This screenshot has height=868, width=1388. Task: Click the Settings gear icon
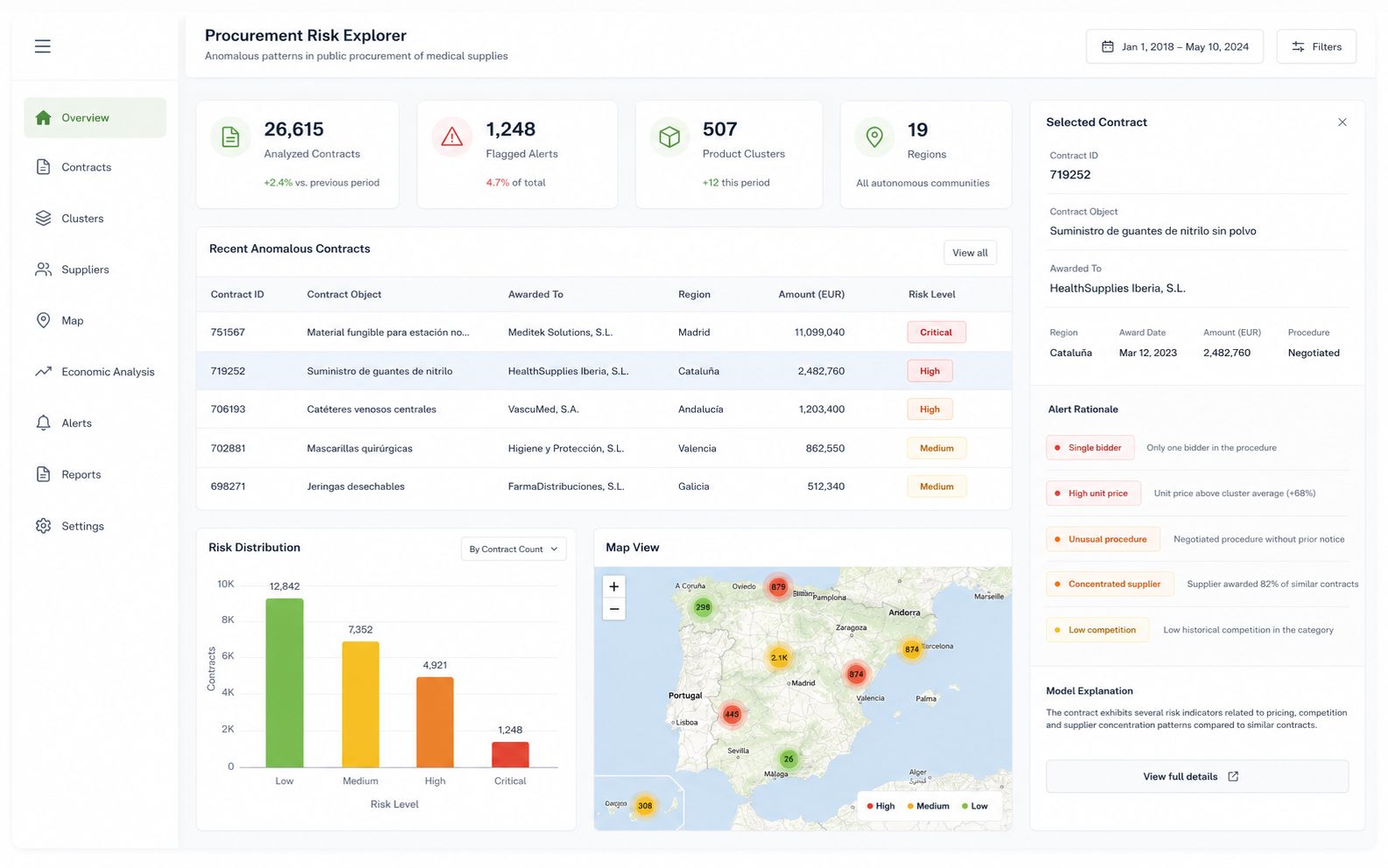43,526
